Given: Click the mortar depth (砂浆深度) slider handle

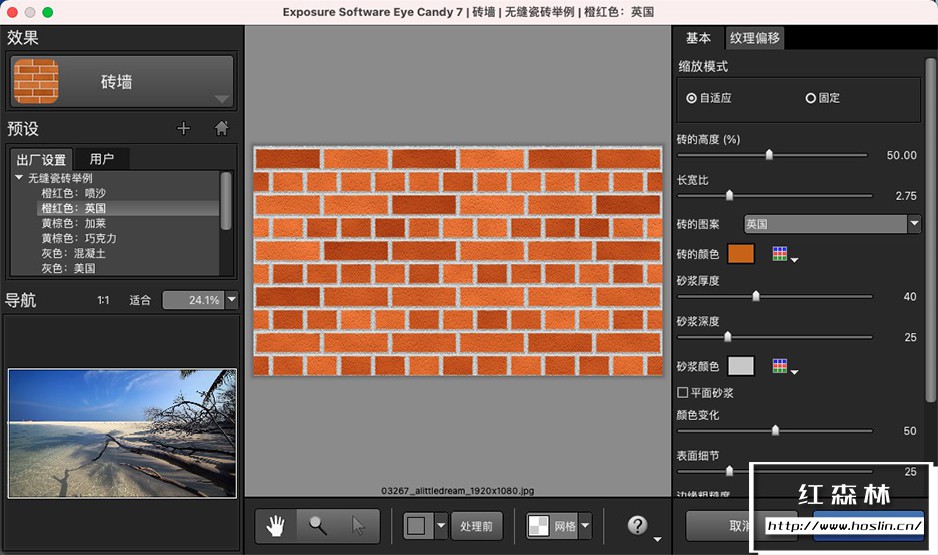Looking at the screenshot, I should click(727, 337).
